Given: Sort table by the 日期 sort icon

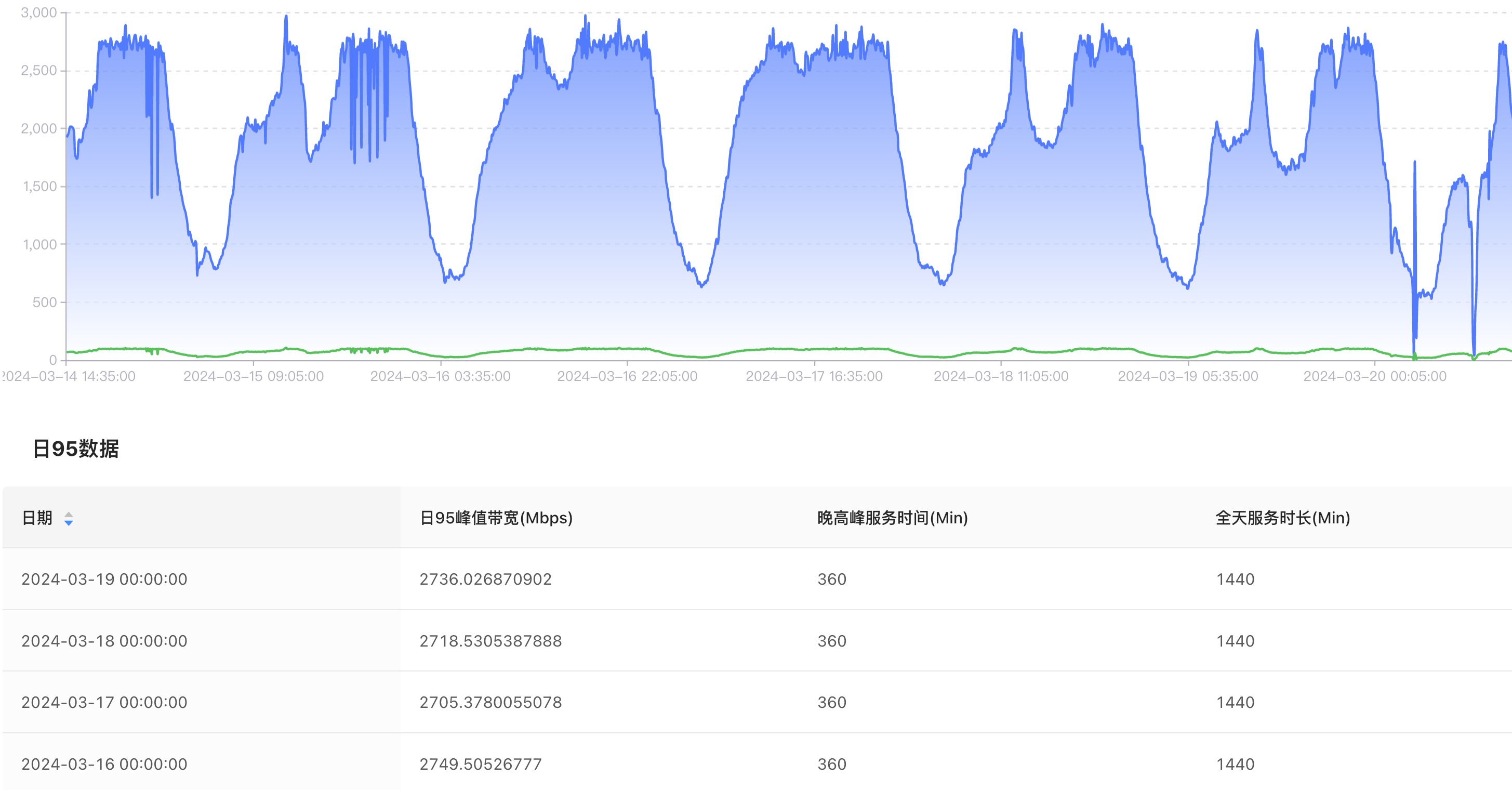Looking at the screenshot, I should pos(69,518).
